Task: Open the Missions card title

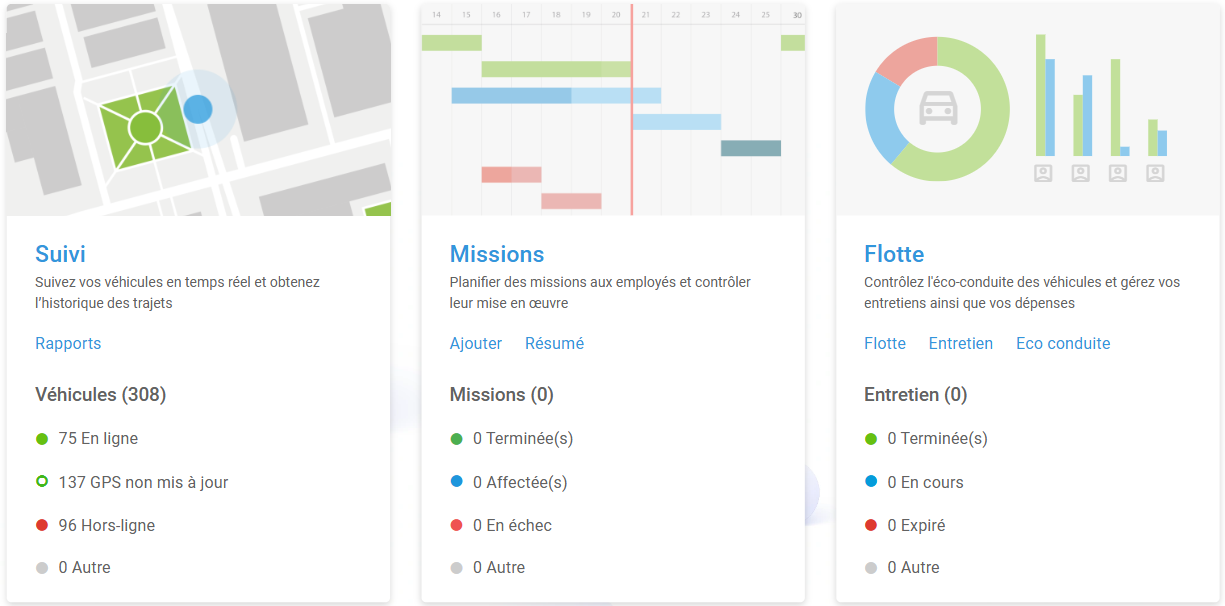Action: [x=497, y=254]
